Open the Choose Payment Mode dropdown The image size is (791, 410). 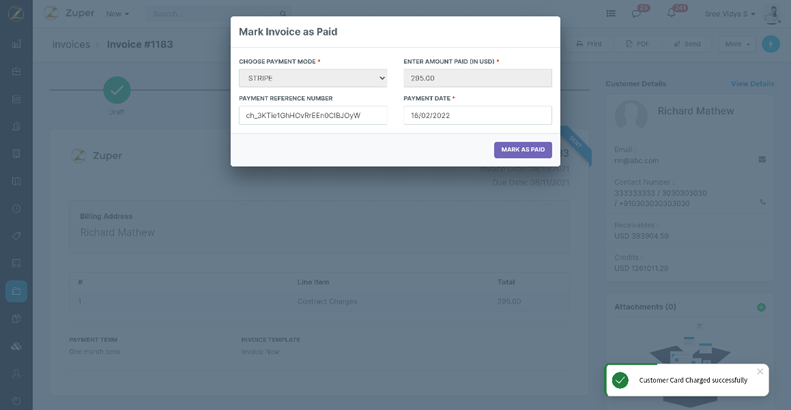[312, 78]
